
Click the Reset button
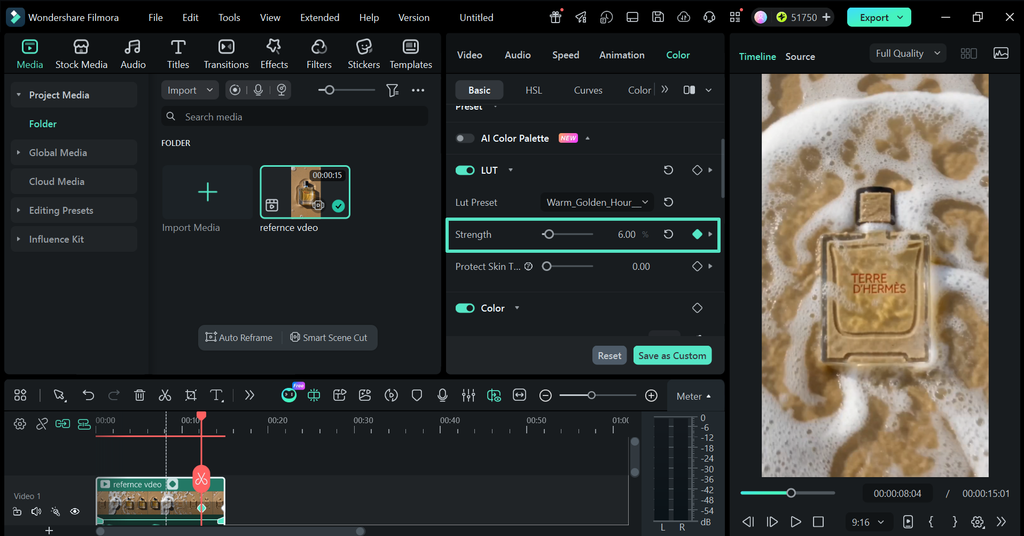tap(609, 356)
